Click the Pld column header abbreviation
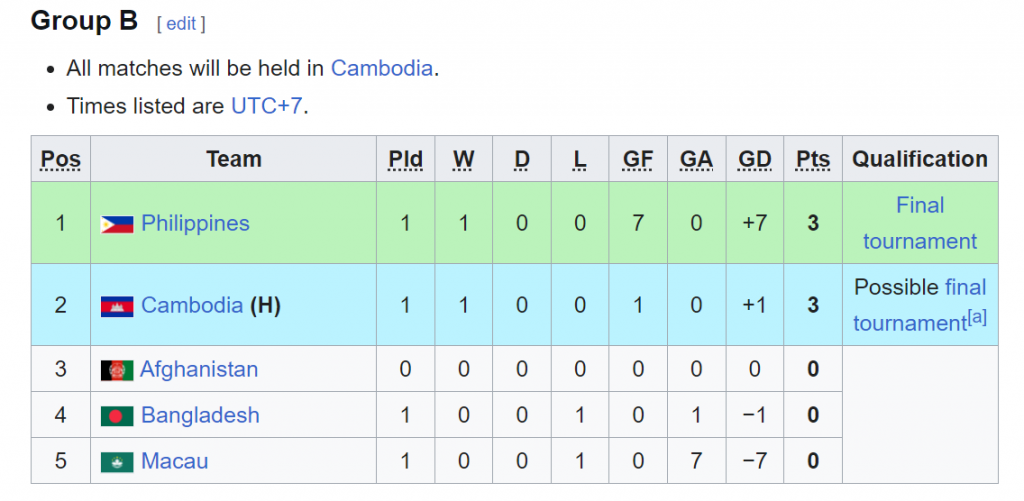Image resolution: width=1024 pixels, height=501 pixels. click(x=406, y=159)
